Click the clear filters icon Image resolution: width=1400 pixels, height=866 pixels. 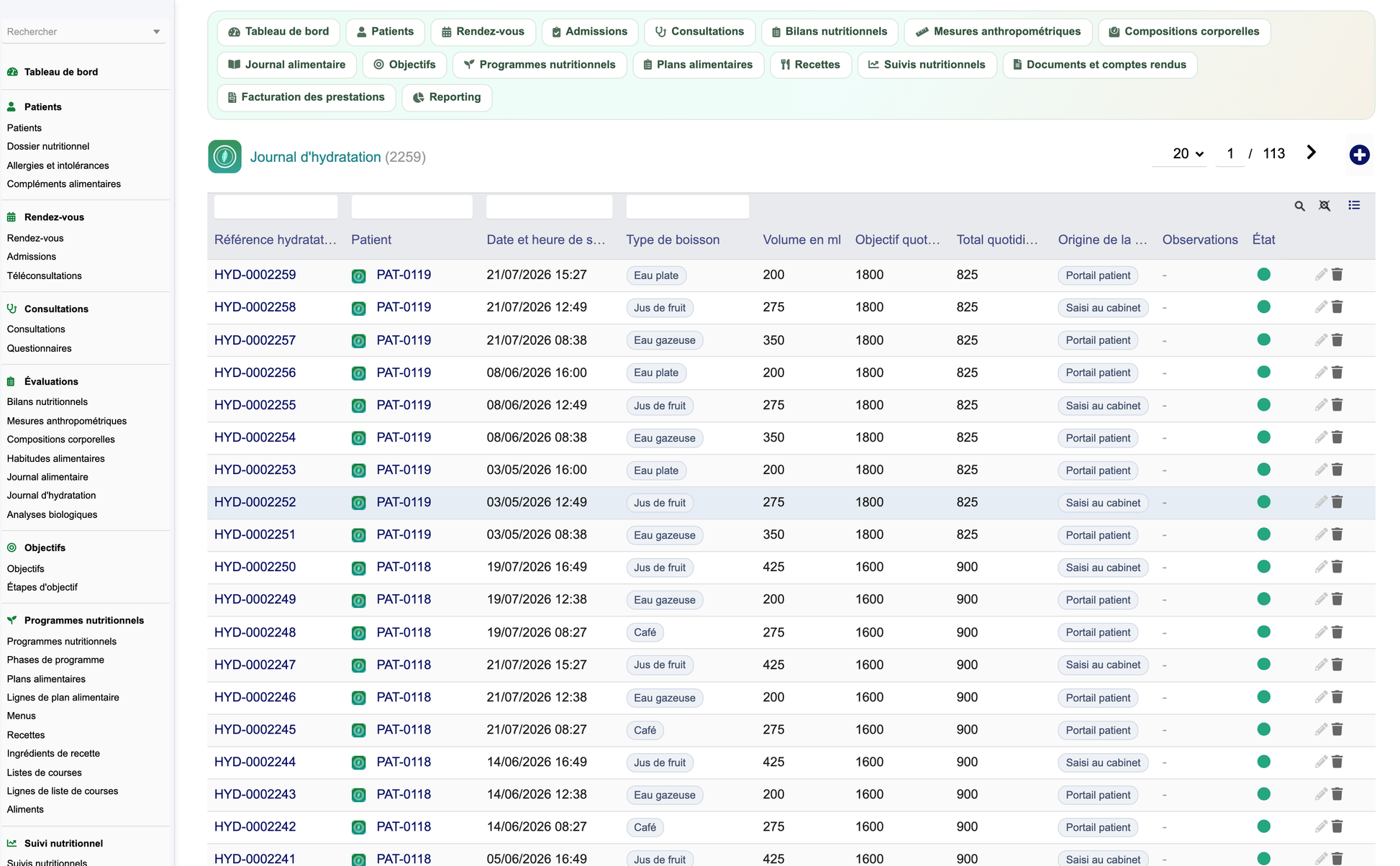1324,206
